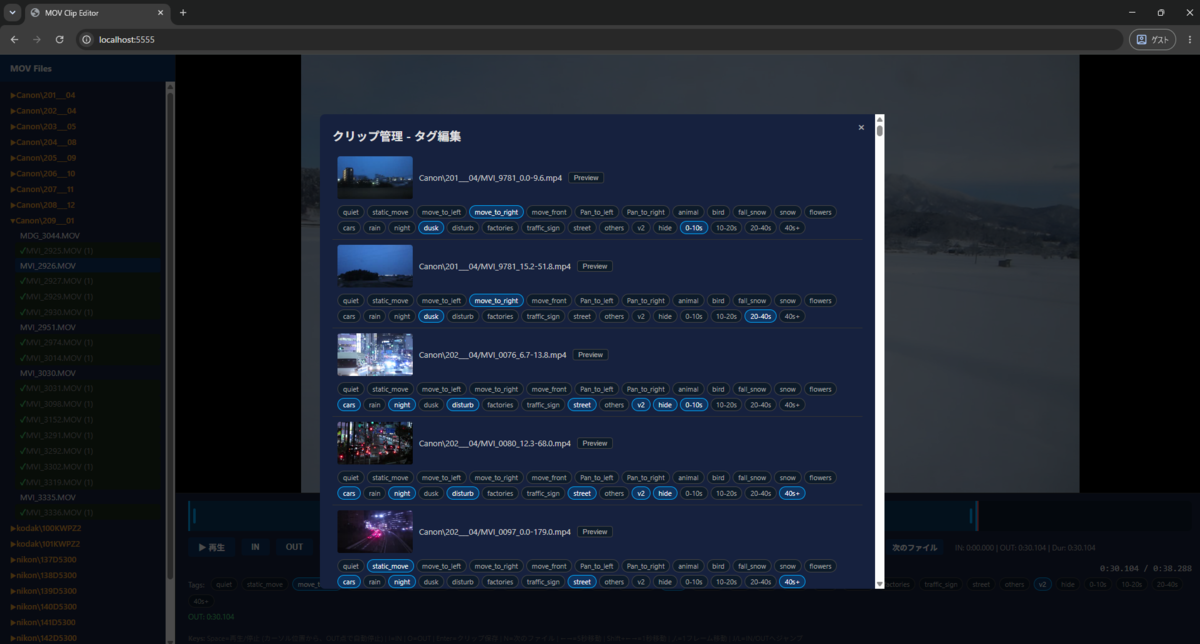This screenshot has height=644, width=1200.
Task: Toggle street tag on MVI_0080 clip
Action: [x=582, y=493]
